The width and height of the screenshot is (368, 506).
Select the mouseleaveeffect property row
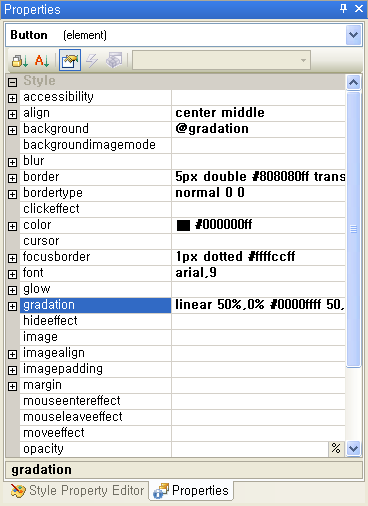pos(183,417)
